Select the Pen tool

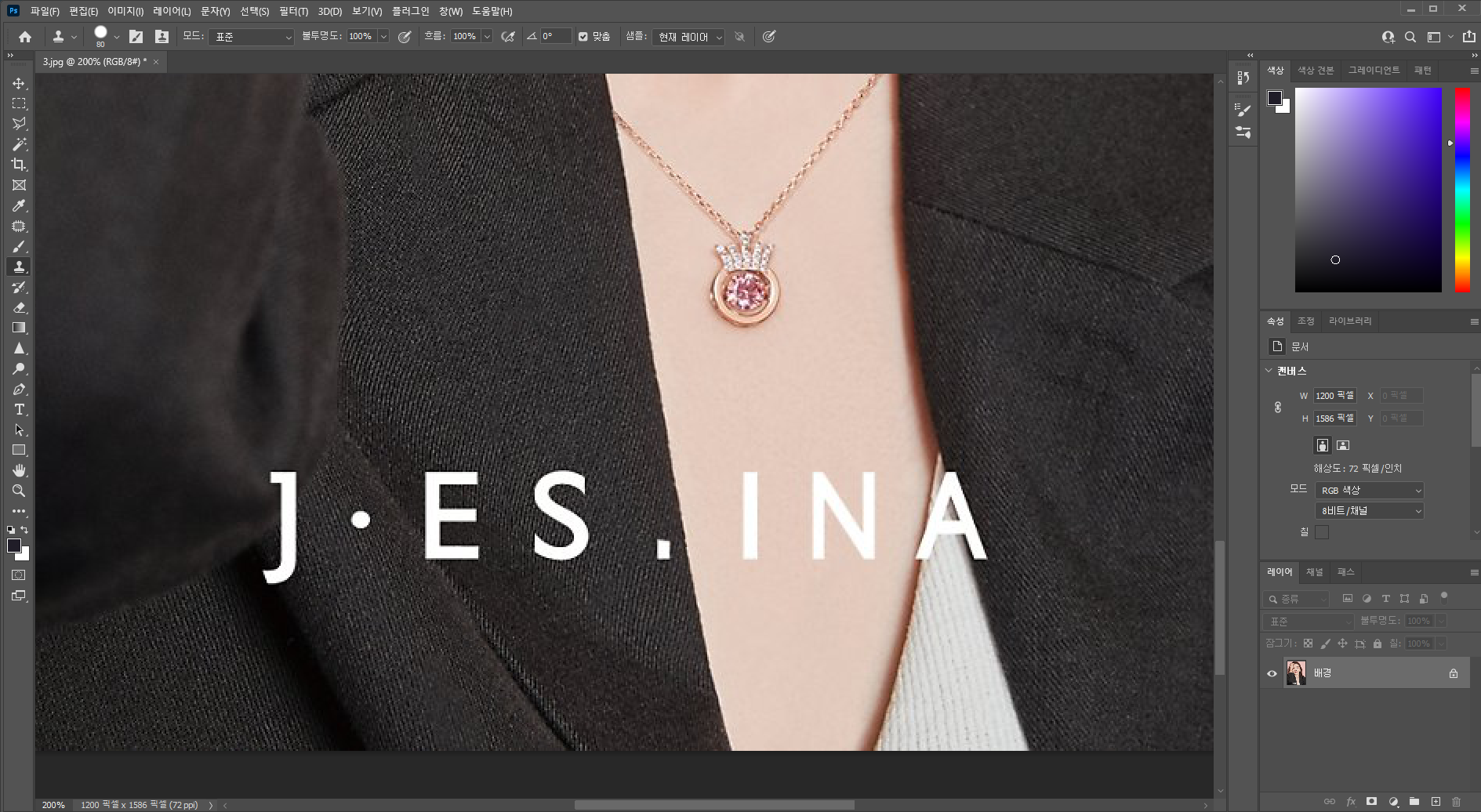click(x=19, y=389)
